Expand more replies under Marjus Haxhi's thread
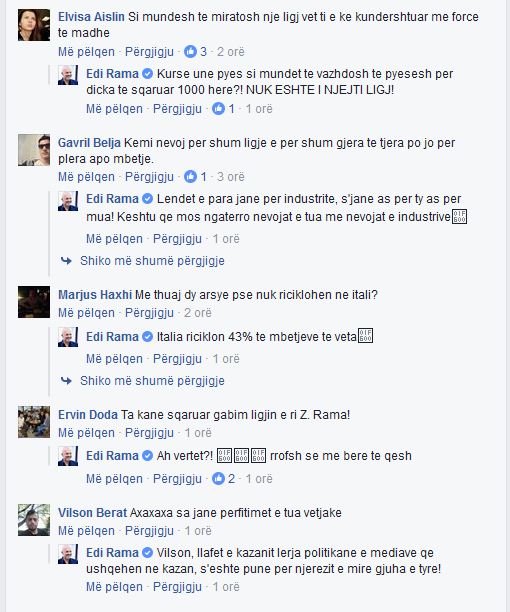This screenshot has width=510, height=612. tap(152, 381)
